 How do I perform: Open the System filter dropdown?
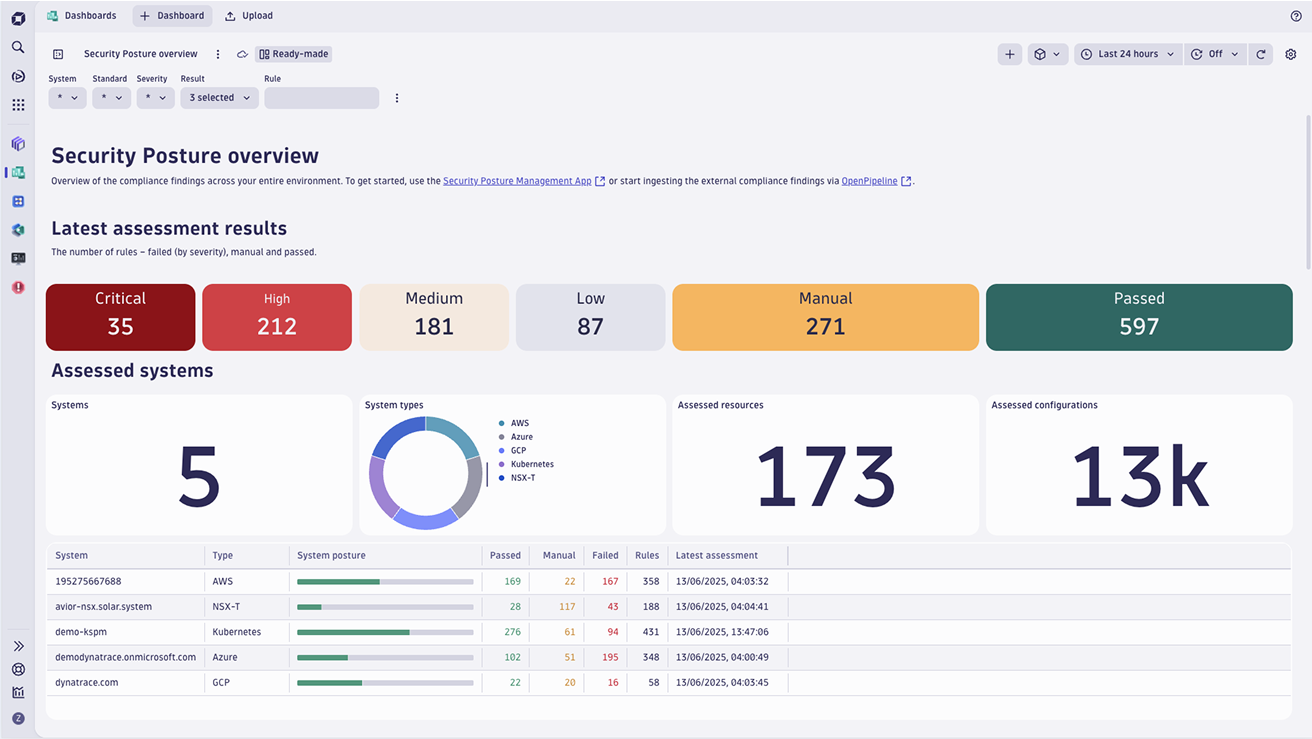click(67, 98)
